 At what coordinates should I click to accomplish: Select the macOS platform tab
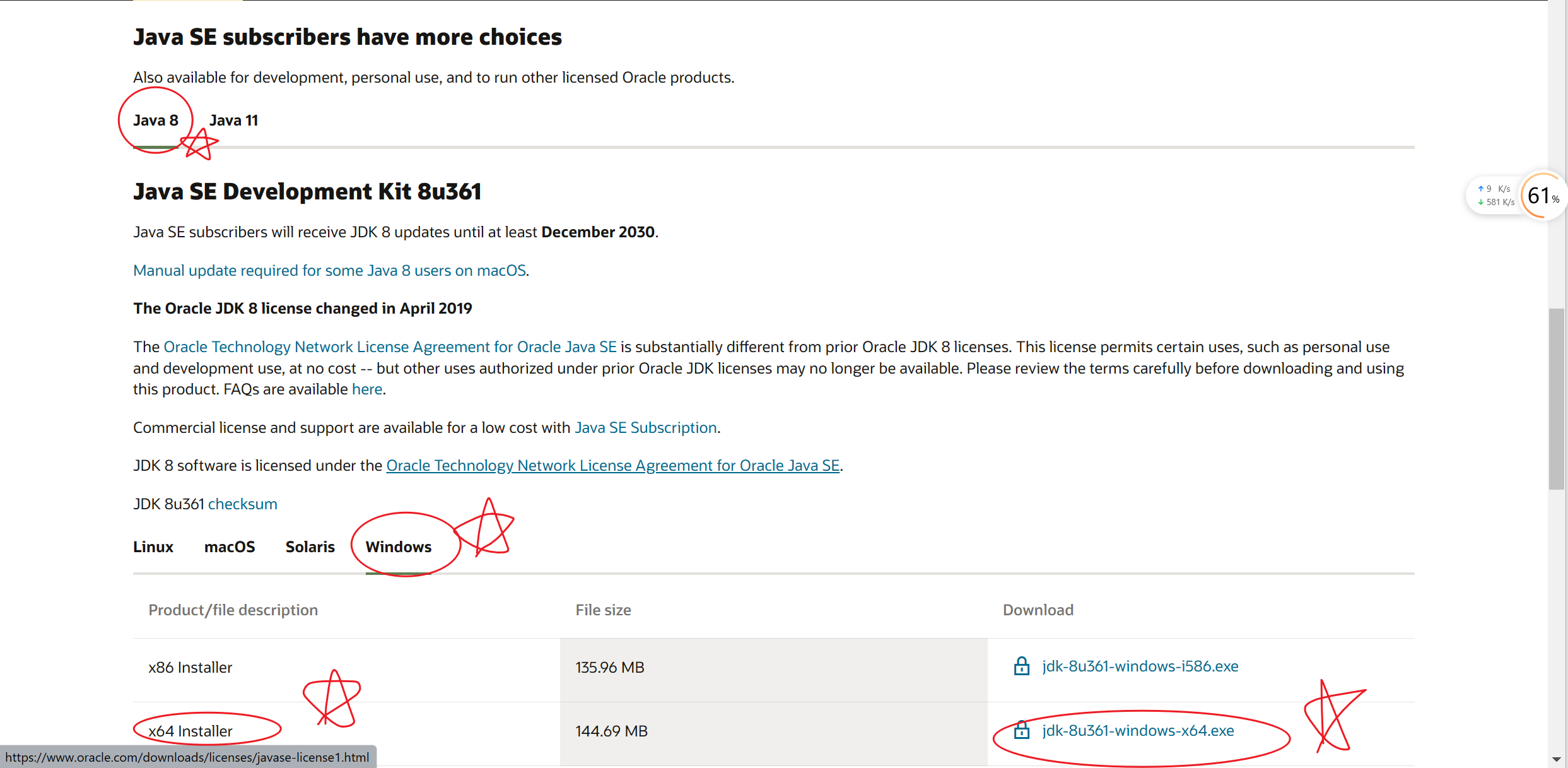(x=230, y=547)
